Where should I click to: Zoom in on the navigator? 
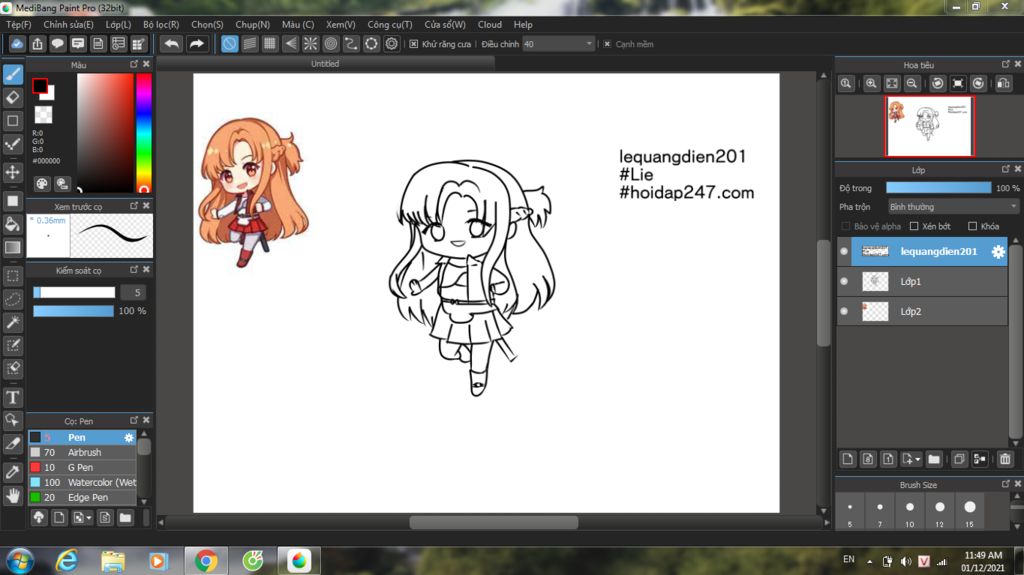click(871, 84)
